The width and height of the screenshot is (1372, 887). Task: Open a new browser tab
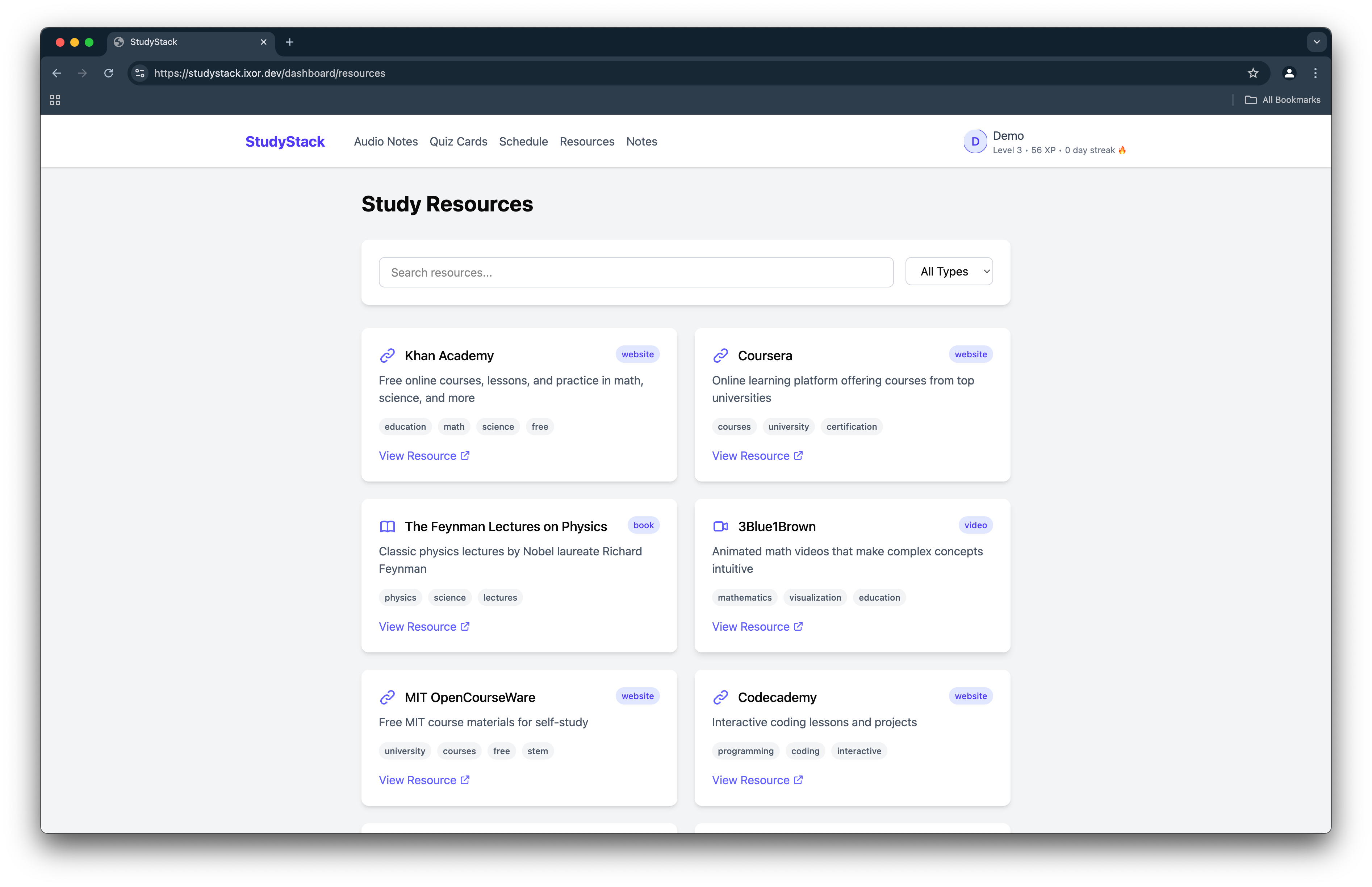coord(290,42)
